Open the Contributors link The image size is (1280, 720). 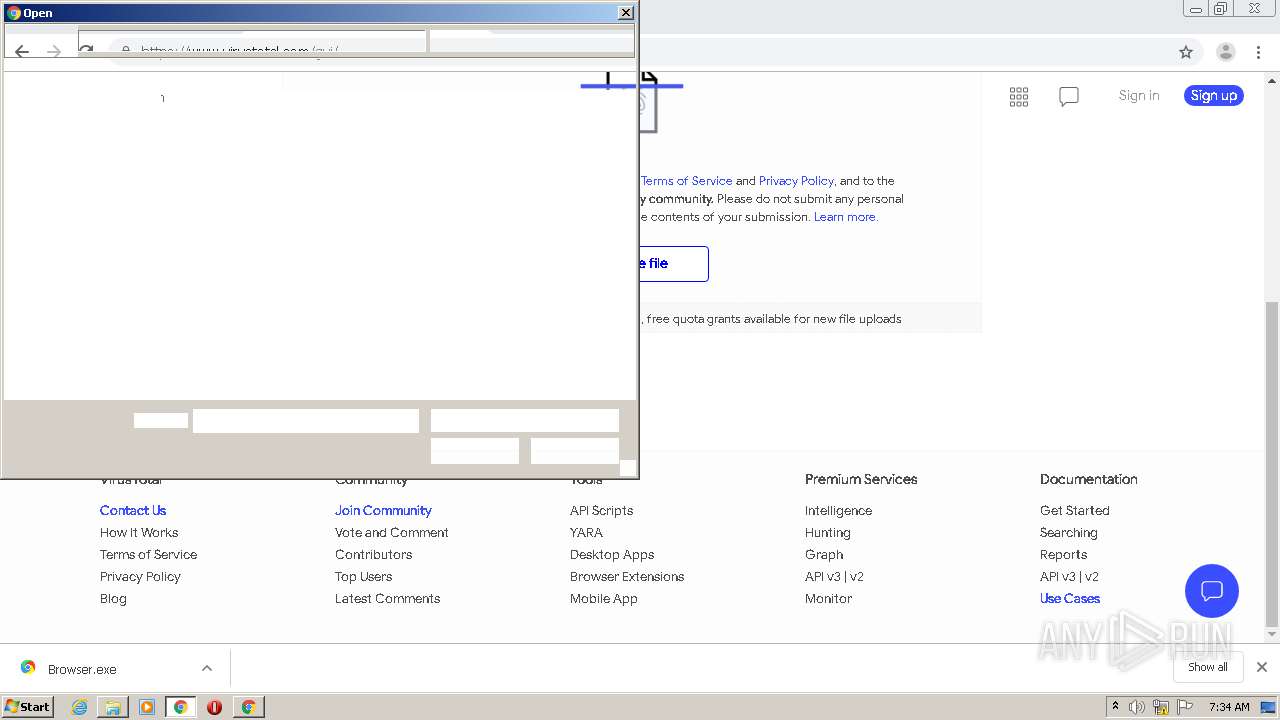coord(373,555)
